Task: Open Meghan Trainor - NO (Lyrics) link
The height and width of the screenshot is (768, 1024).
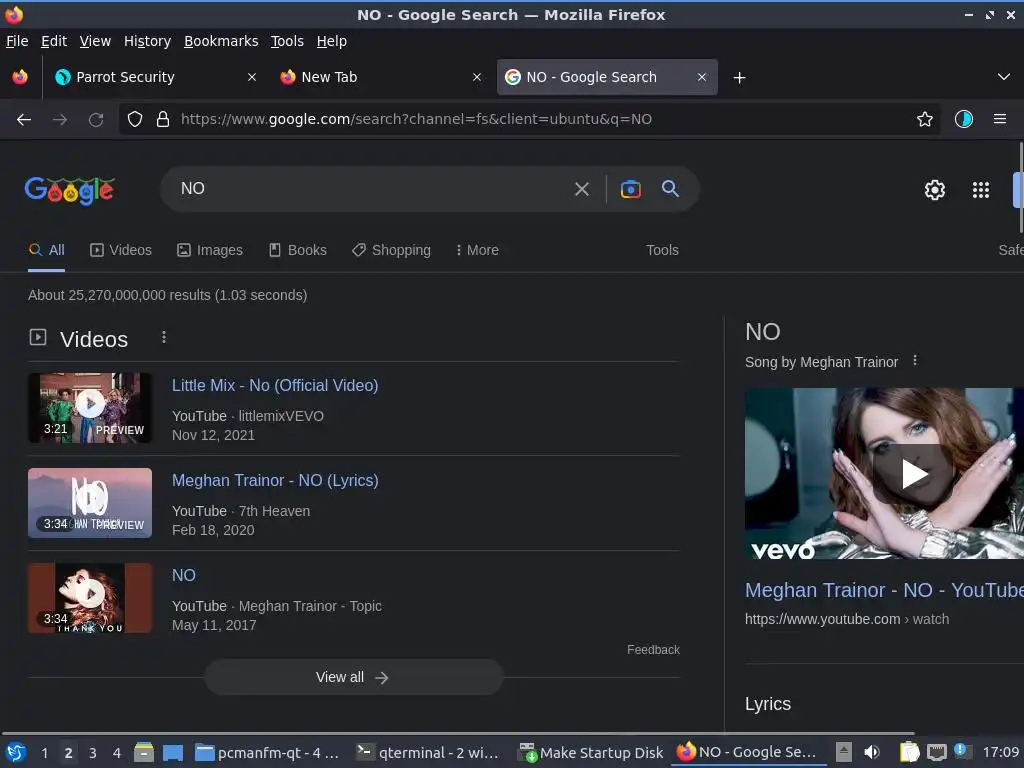Action: pos(275,480)
